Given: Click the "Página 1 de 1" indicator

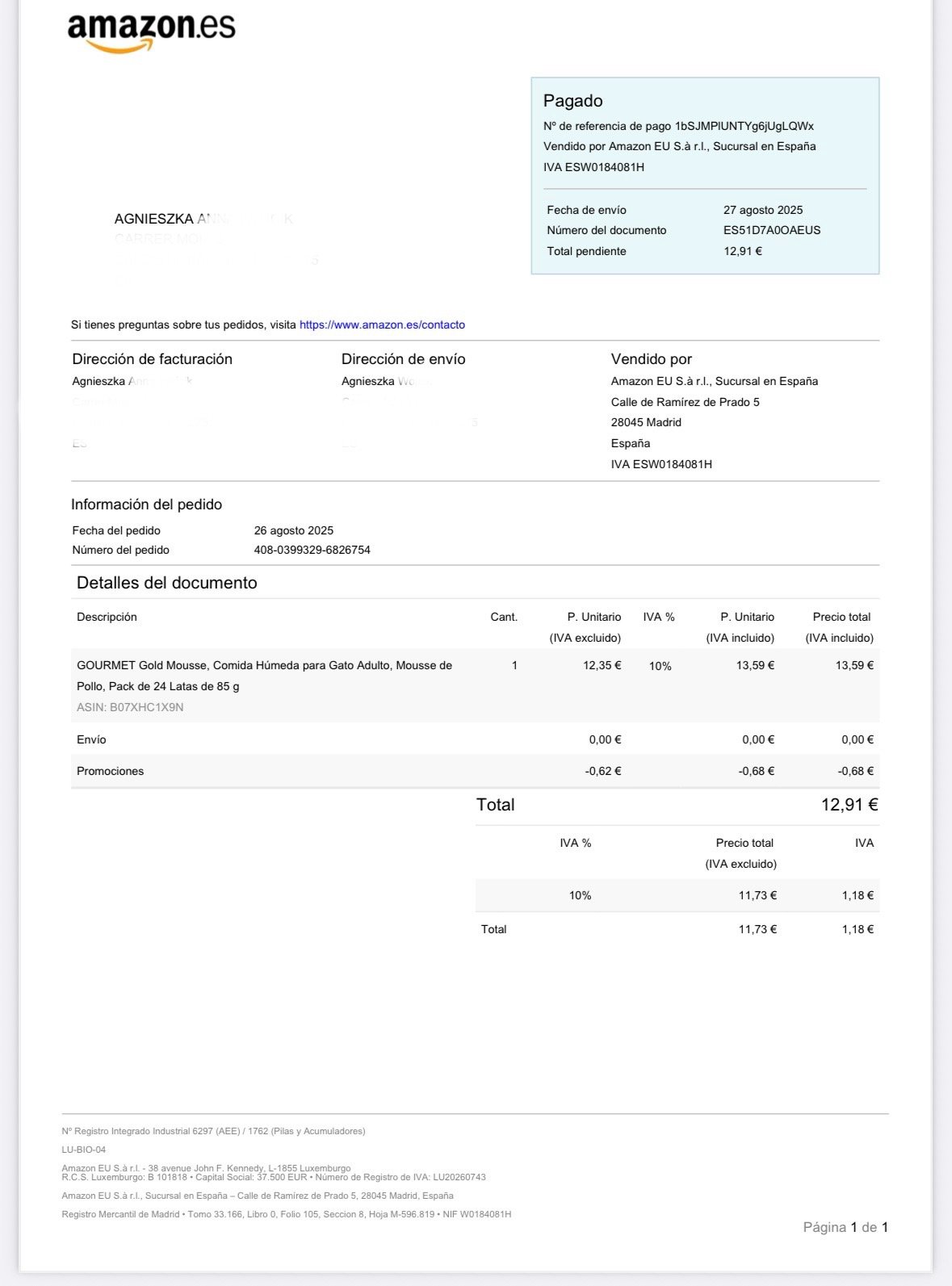Looking at the screenshot, I should point(845,1227).
